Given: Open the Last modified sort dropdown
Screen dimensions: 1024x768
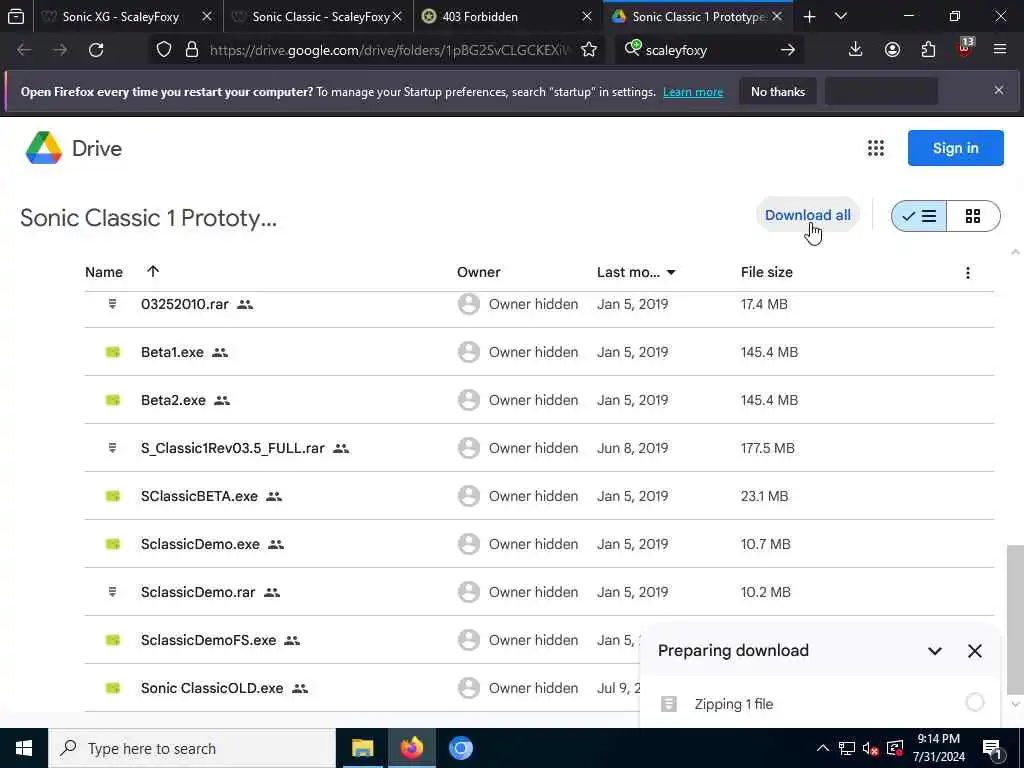Looking at the screenshot, I should [x=671, y=272].
